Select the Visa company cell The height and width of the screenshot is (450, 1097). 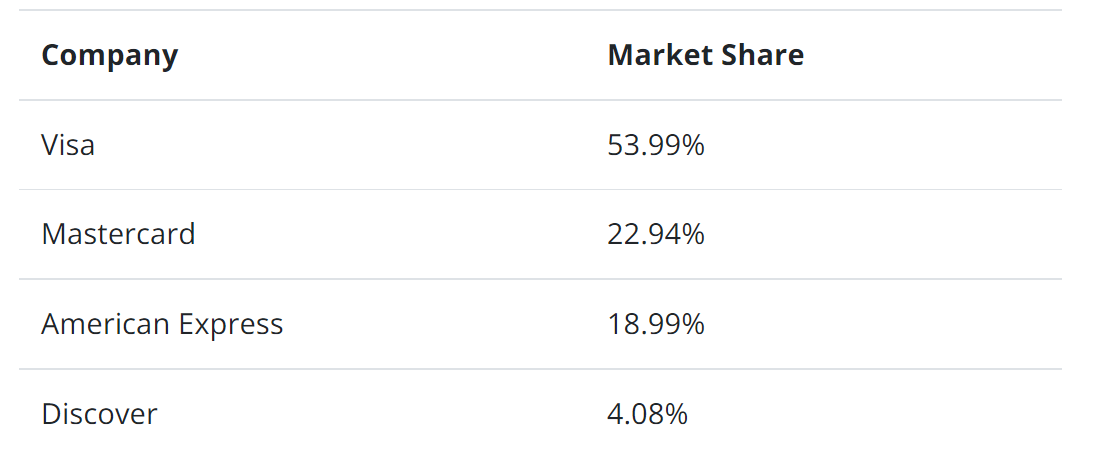point(68,145)
